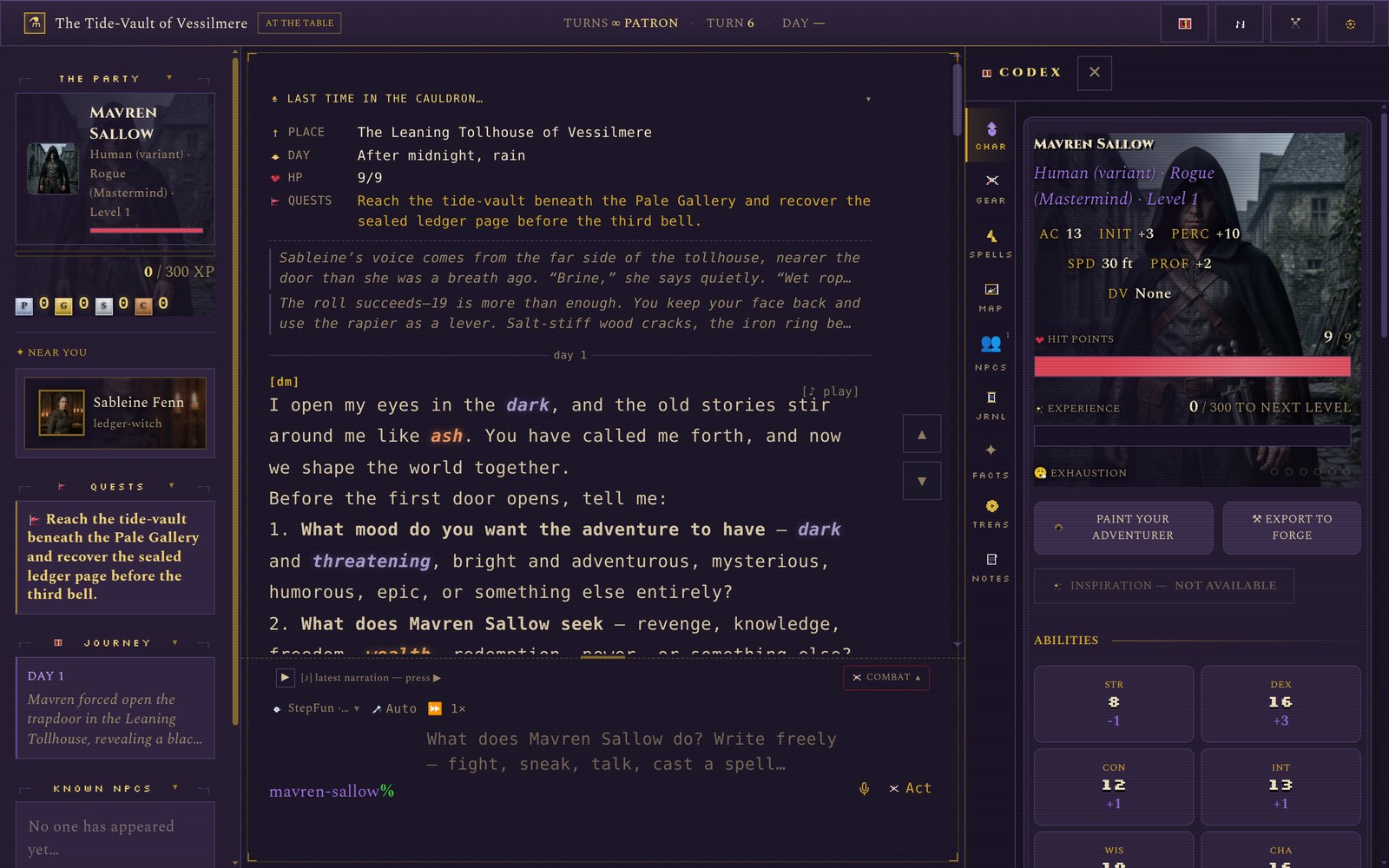
Task: Click the platinum coin icon
Action: pyautogui.click(x=24, y=306)
